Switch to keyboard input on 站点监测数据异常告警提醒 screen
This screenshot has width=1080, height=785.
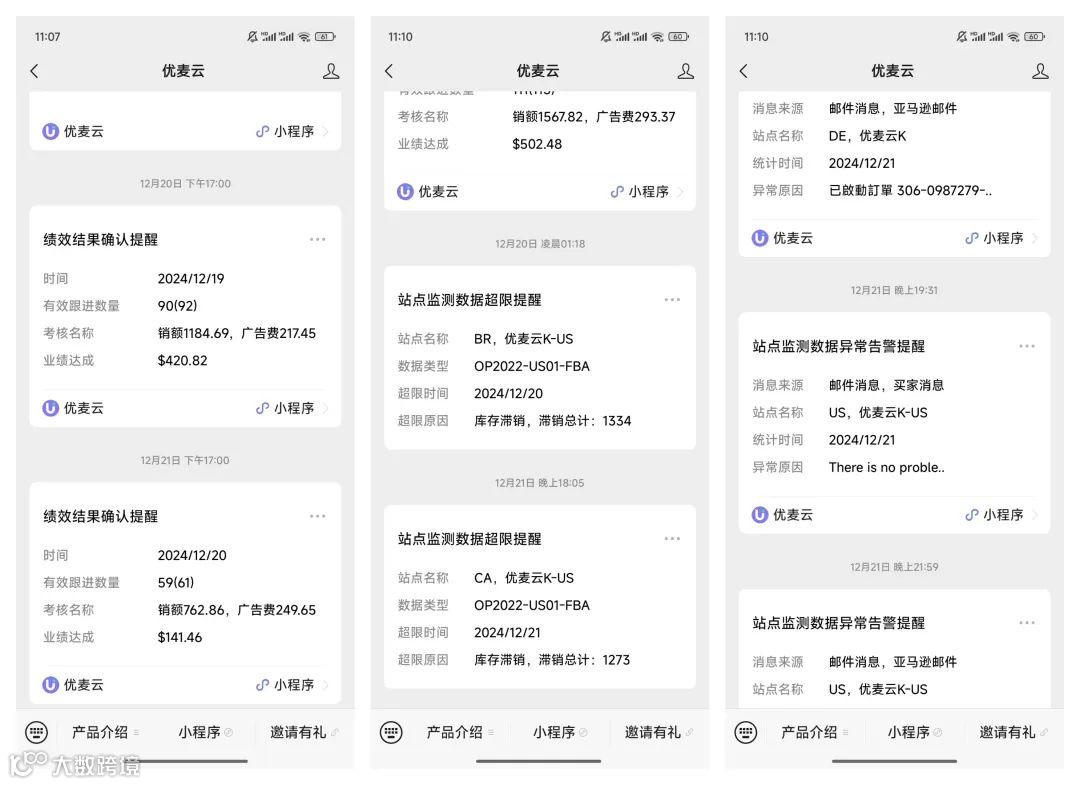pyautogui.click(x=746, y=732)
